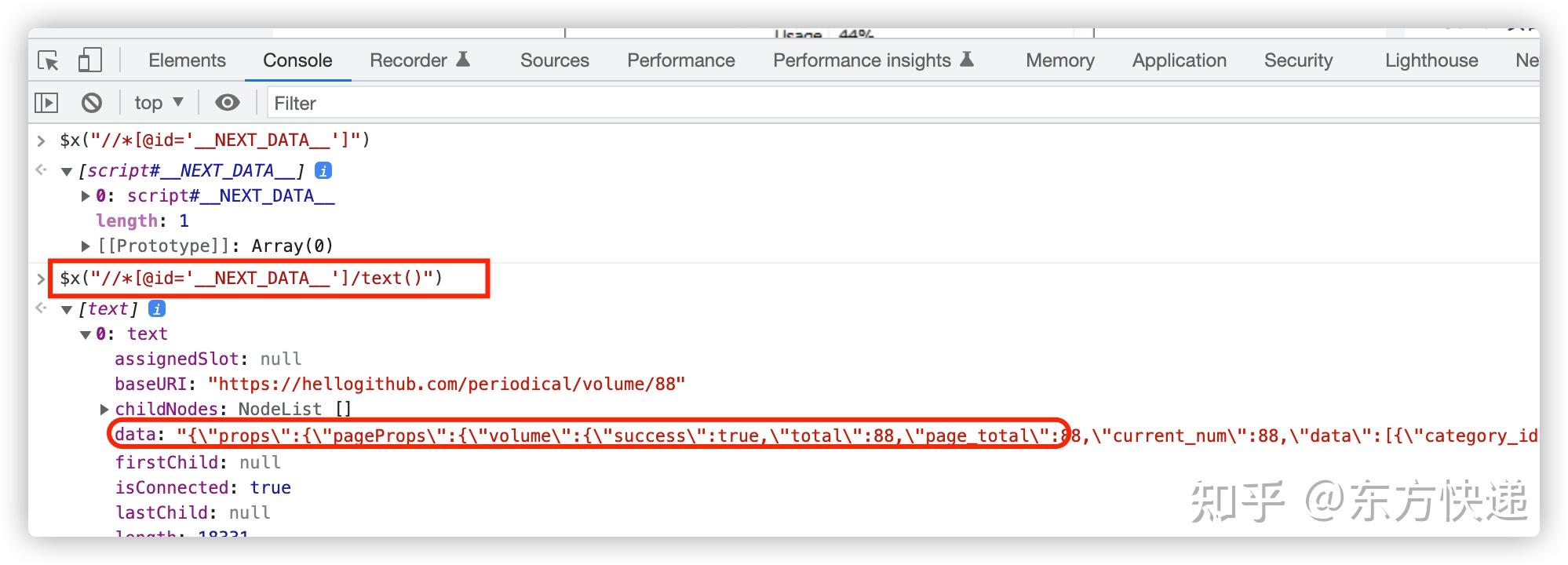Toggle the device toolbar icon
The width and height of the screenshot is (1568, 565).
89,60
